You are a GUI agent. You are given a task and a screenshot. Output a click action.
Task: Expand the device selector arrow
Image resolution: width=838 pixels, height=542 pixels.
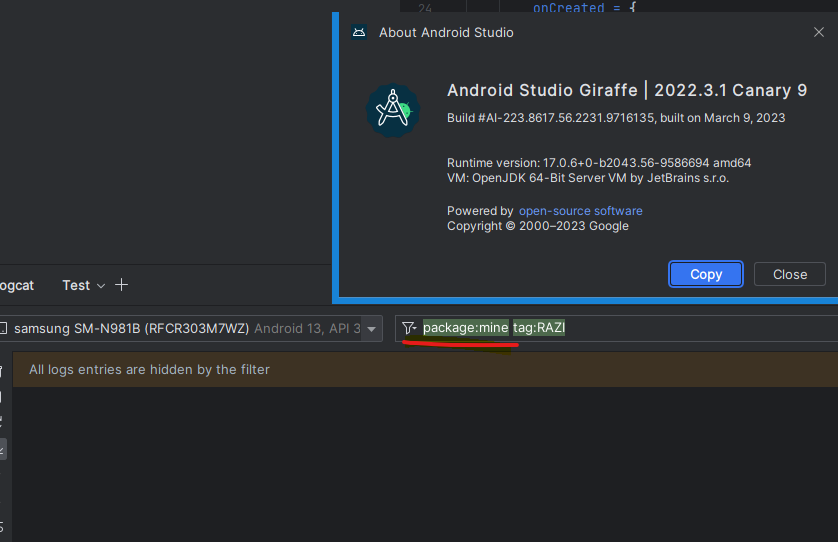[372, 329]
